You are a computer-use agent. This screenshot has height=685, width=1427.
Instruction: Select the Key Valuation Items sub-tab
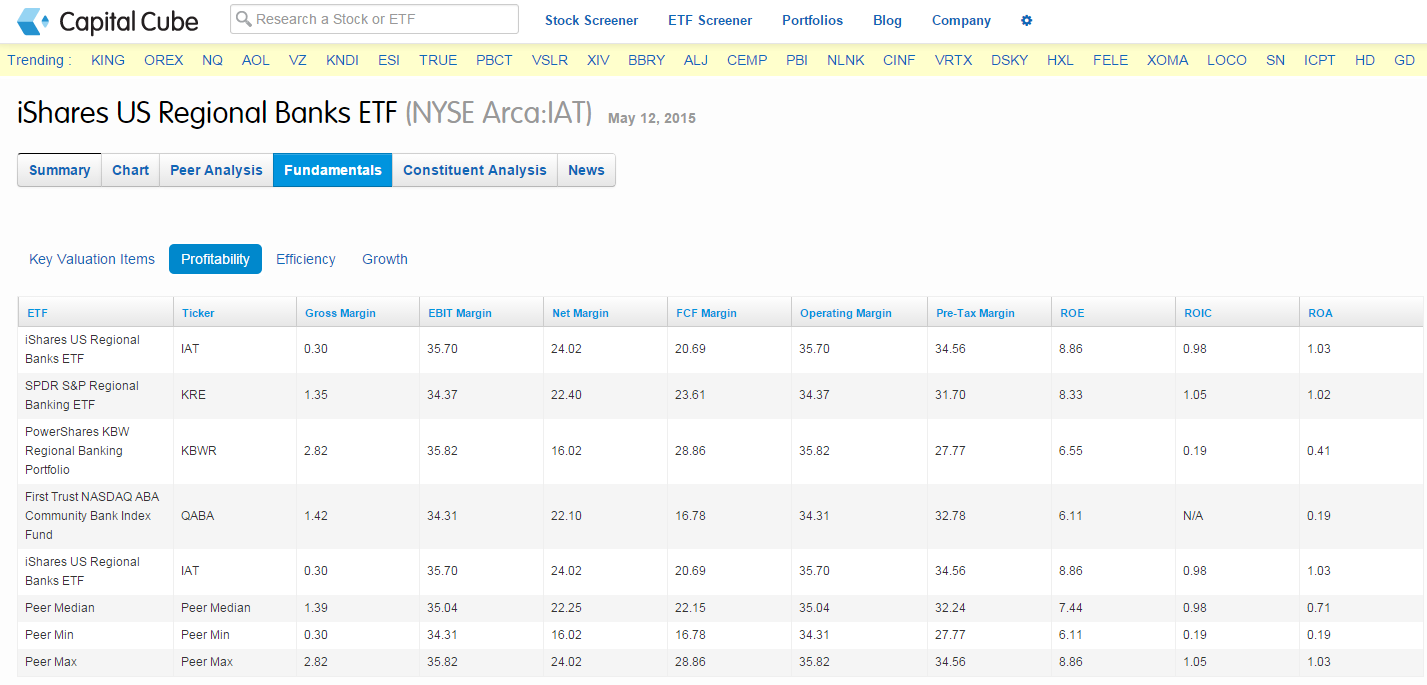pyautogui.click(x=92, y=259)
